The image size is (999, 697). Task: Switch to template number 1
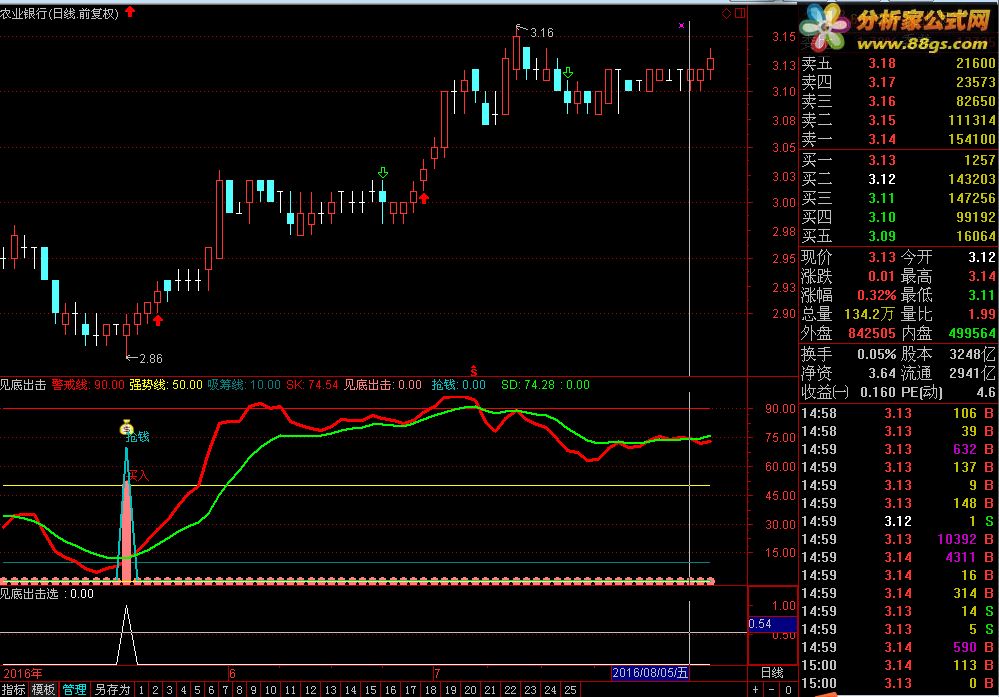pyautogui.click(x=141, y=690)
